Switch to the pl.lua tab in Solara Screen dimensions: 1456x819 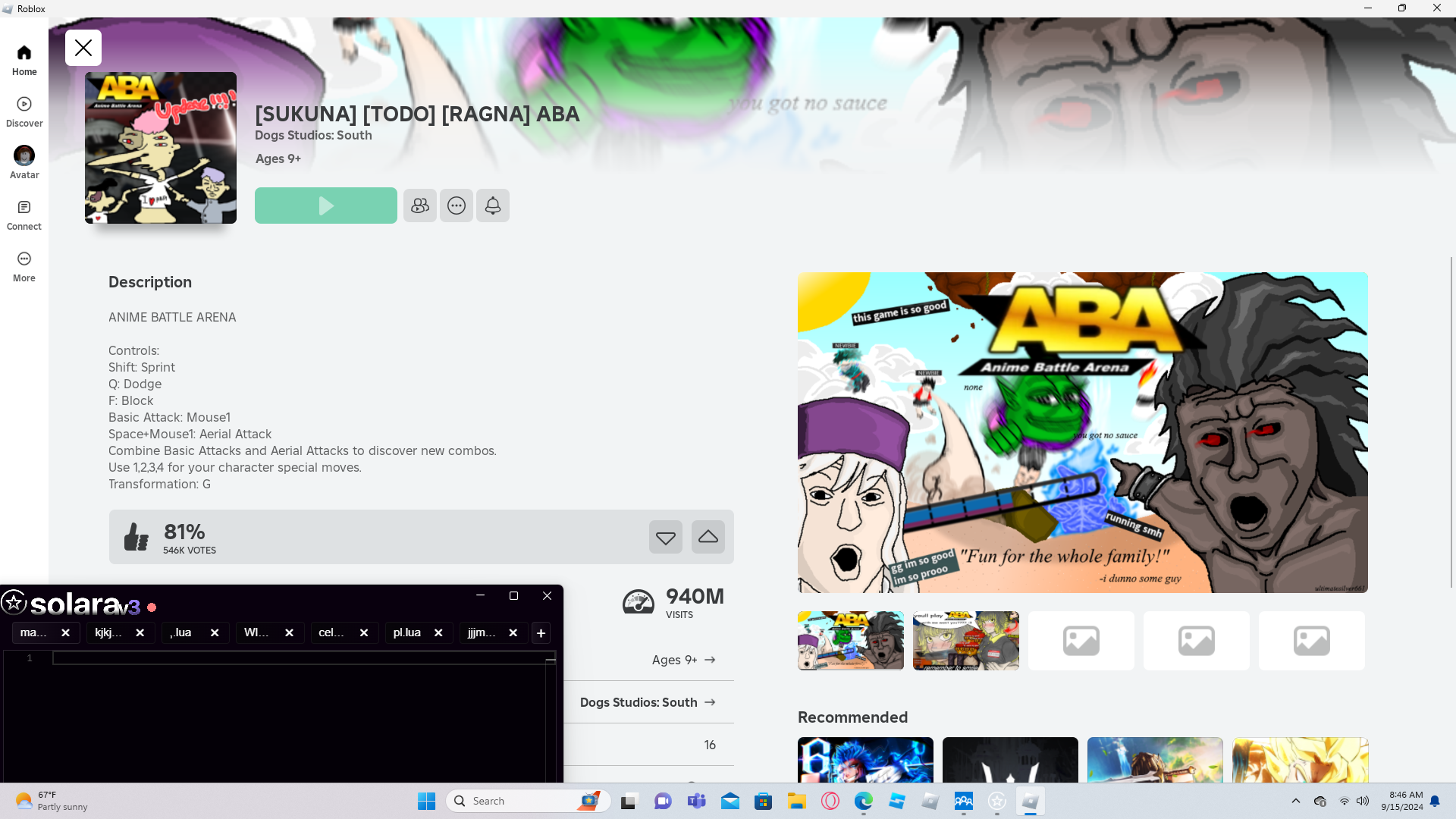point(407,632)
